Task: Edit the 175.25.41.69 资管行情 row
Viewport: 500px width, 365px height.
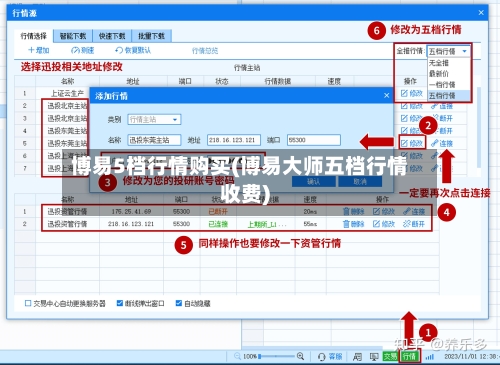Action: [x=384, y=211]
